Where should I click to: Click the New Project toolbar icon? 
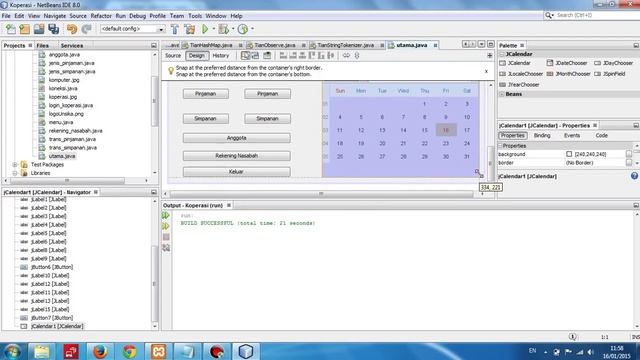point(24,29)
